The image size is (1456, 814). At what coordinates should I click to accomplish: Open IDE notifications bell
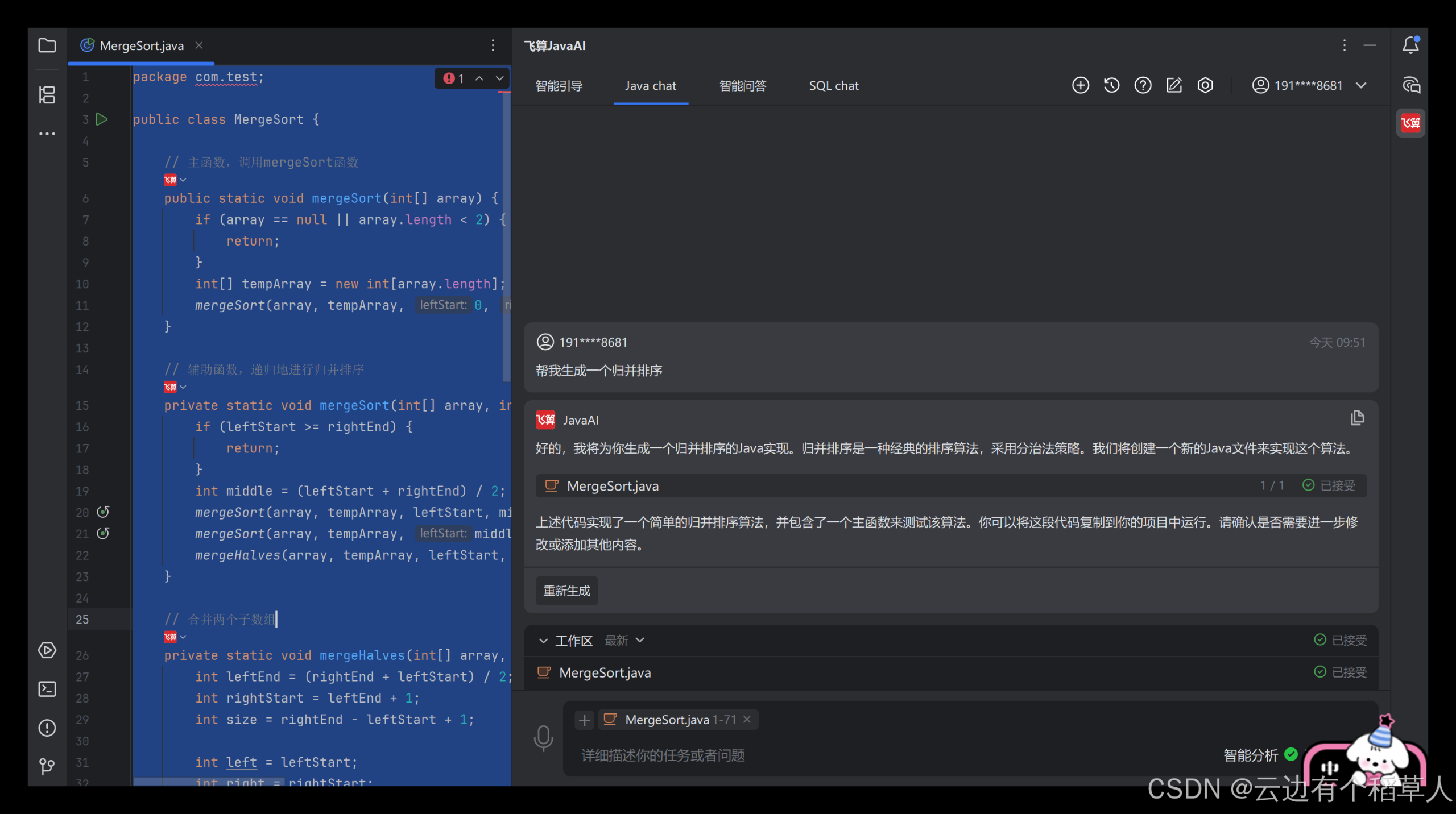click(1410, 45)
